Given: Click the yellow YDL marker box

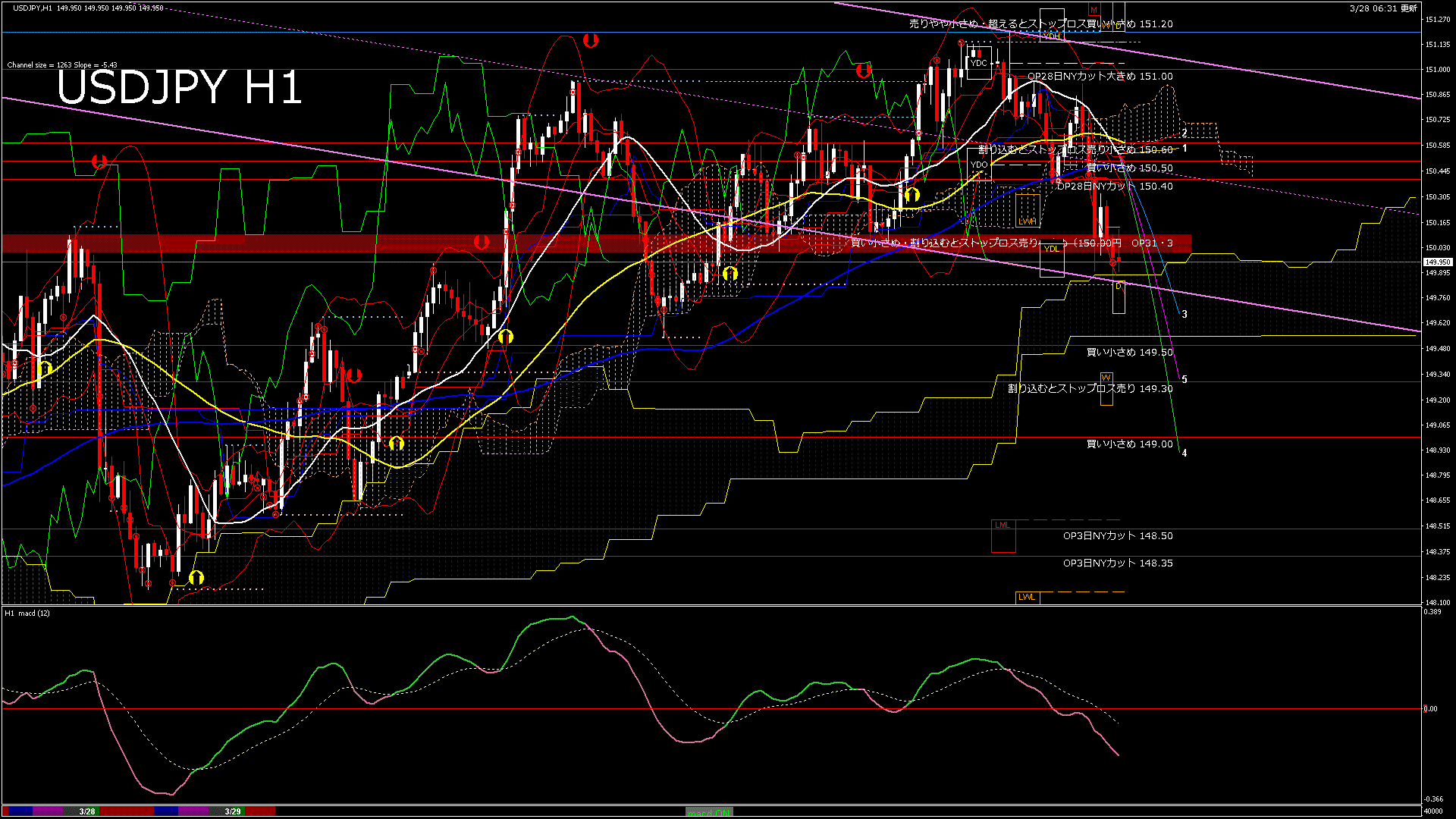Looking at the screenshot, I should [1051, 249].
